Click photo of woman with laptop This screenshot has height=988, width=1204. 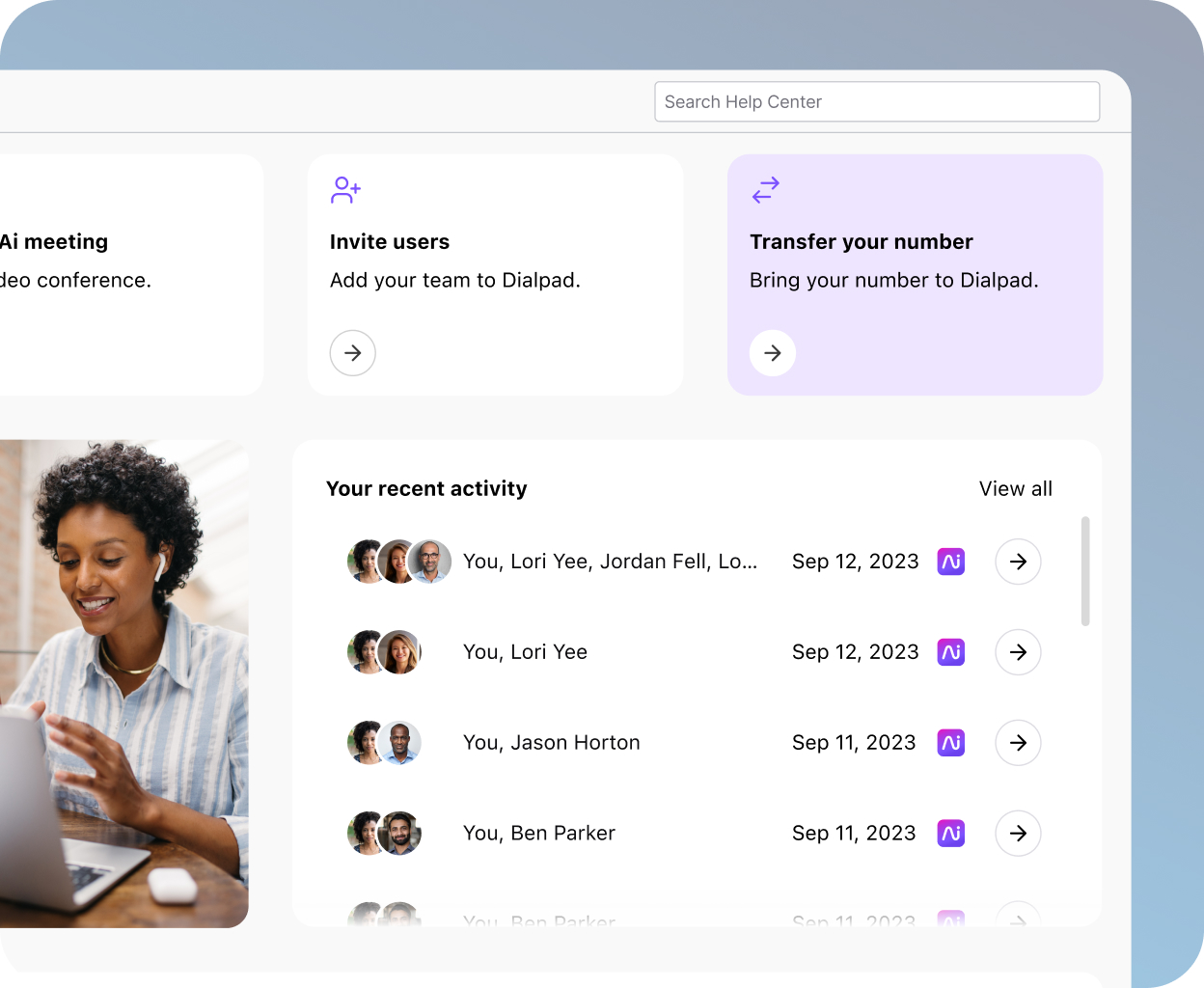(124, 684)
